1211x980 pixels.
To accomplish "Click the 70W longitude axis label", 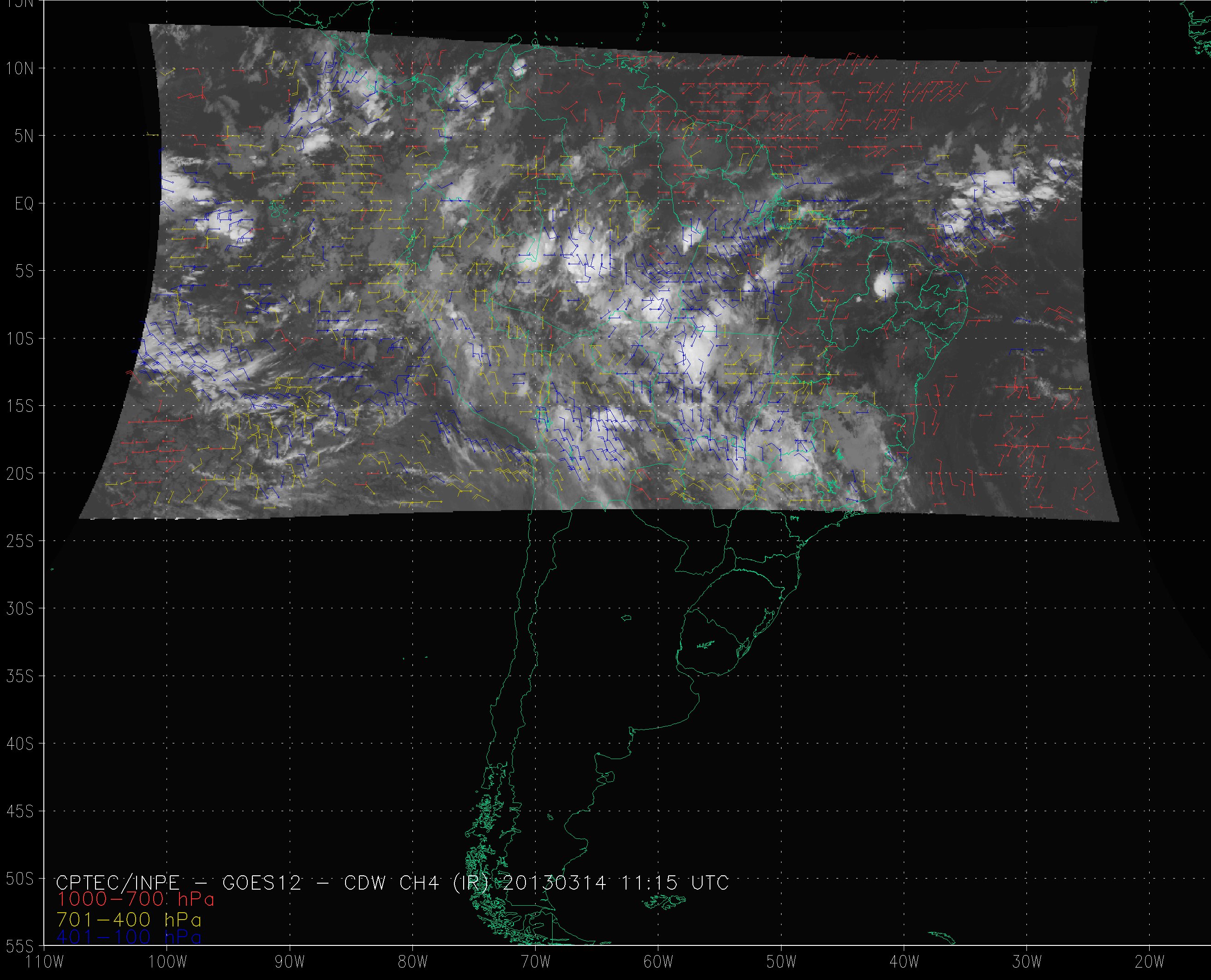I will point(535,962).
